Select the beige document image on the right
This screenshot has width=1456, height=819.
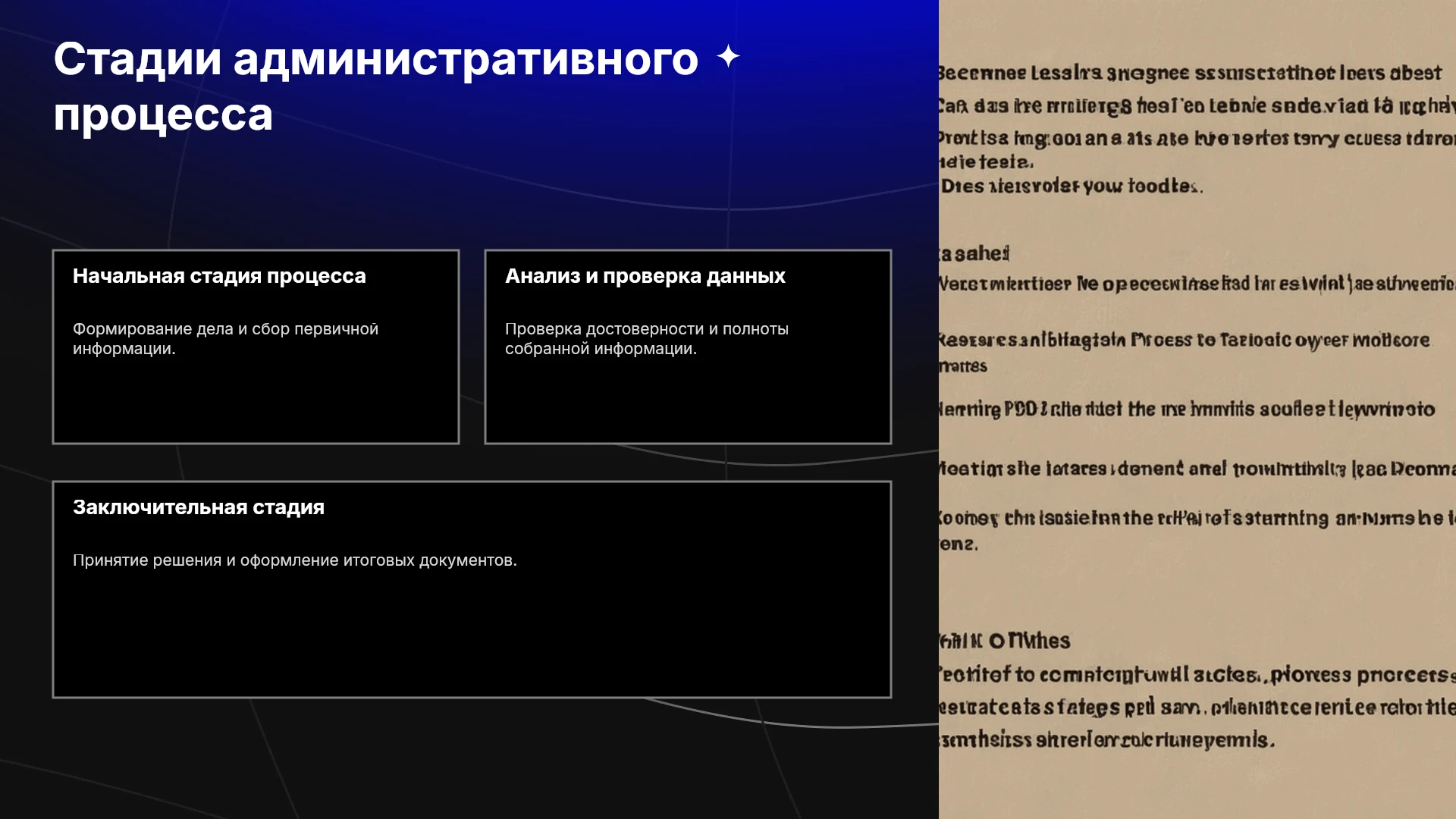(1197, 409)
